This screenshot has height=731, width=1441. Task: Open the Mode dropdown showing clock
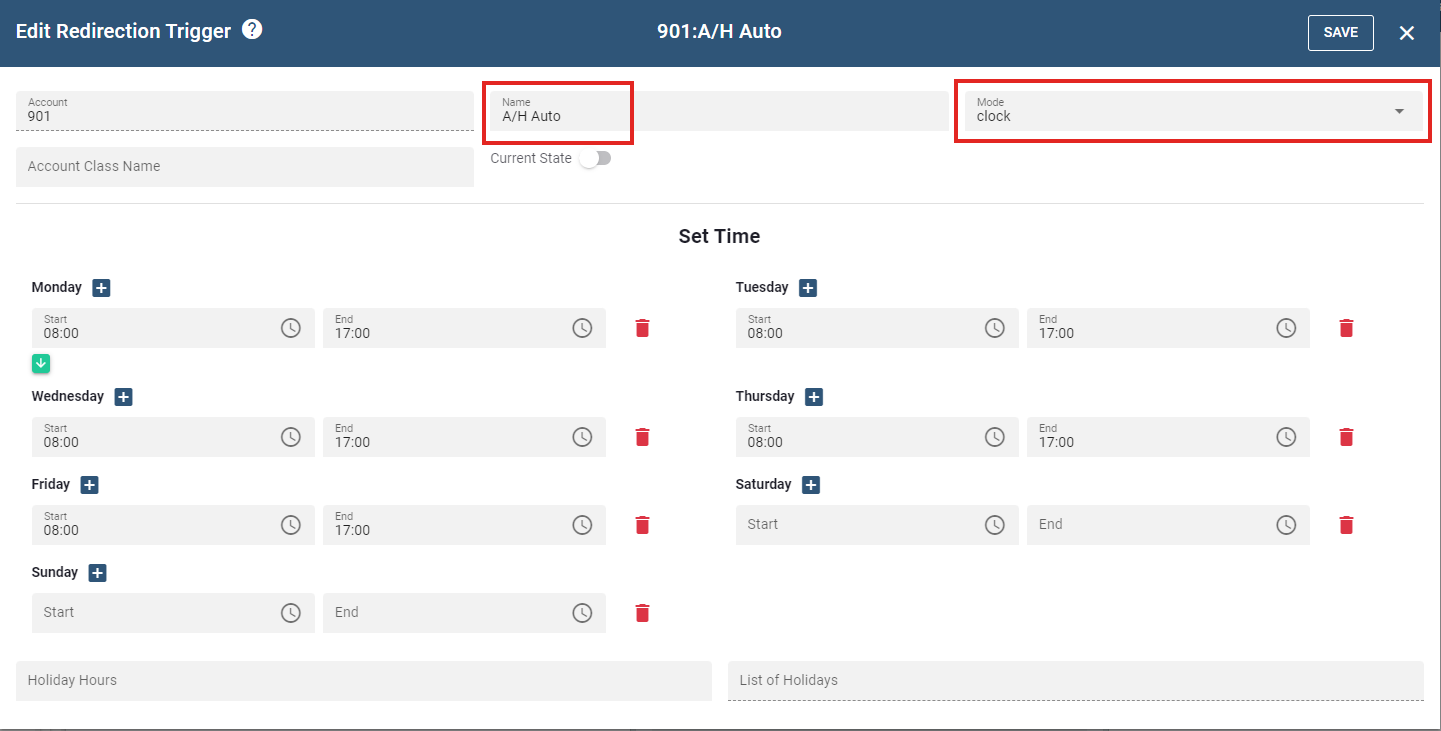point(1192,111)
